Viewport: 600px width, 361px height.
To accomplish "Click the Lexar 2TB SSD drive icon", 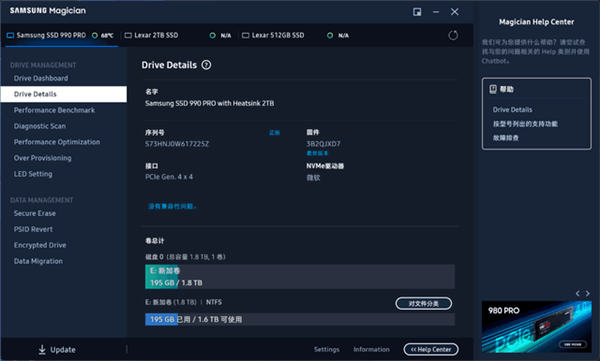I will [128, 35].
